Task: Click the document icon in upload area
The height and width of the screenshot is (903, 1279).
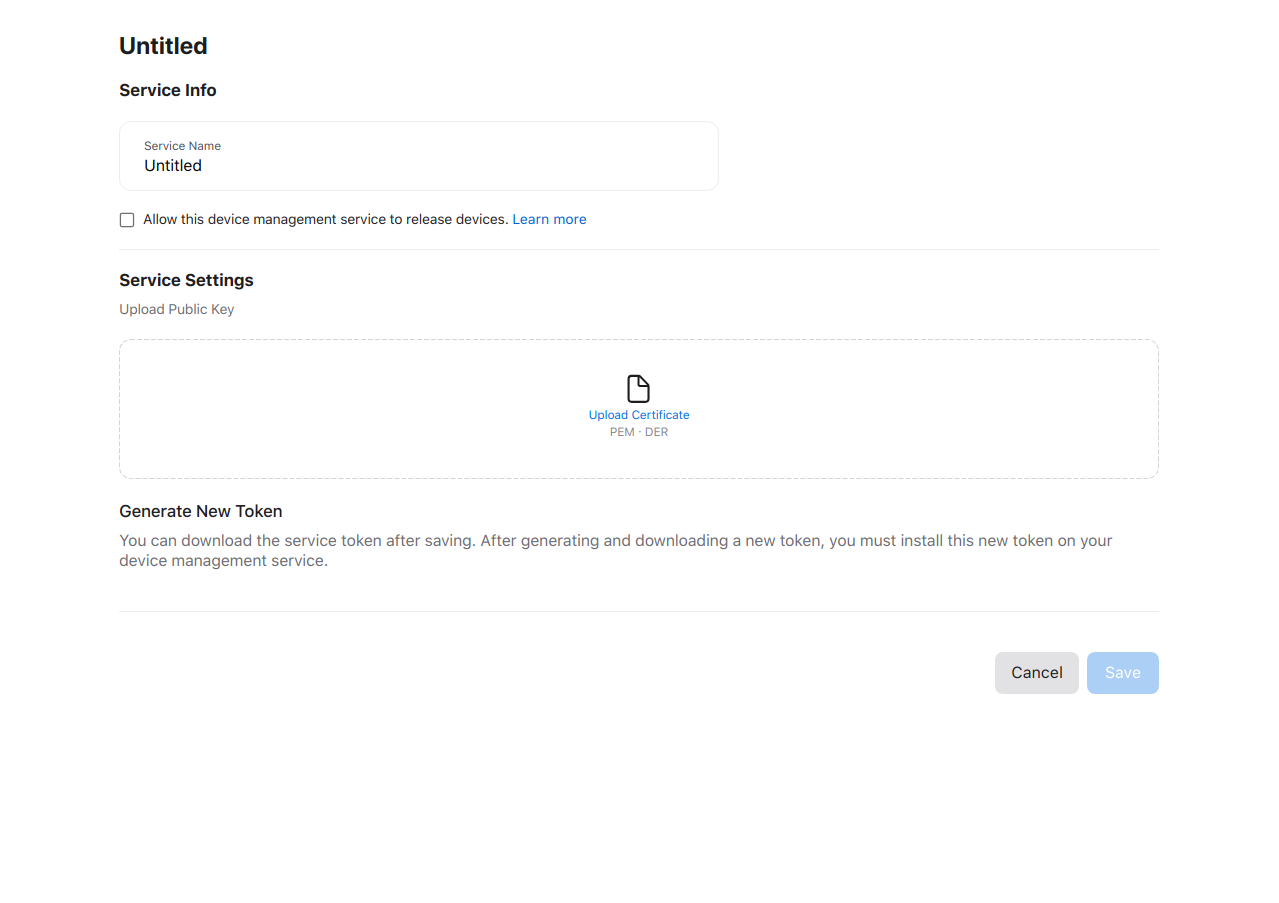Action: tap(638, 389)
